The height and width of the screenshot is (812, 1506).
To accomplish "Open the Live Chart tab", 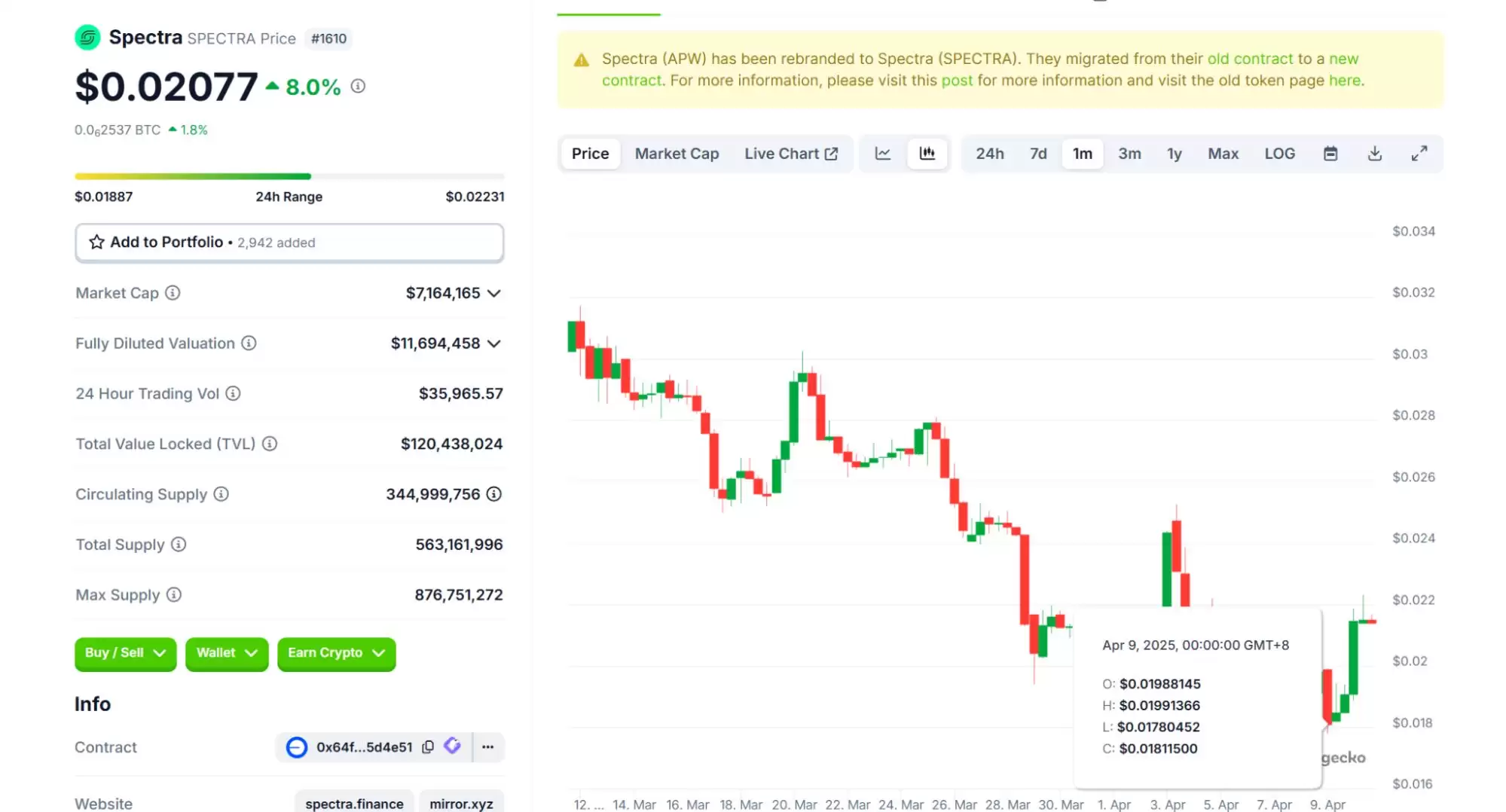I will coord(790,154).
